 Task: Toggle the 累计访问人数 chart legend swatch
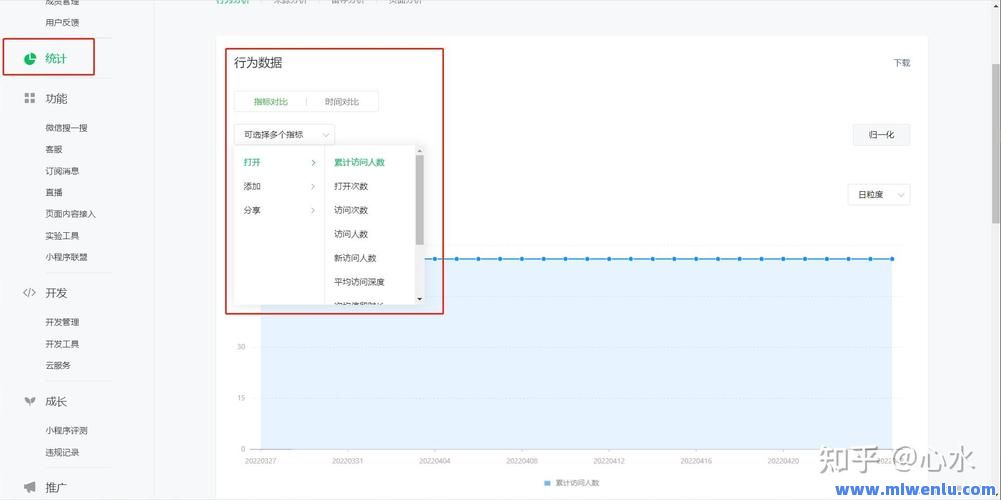tap(547, 483)
